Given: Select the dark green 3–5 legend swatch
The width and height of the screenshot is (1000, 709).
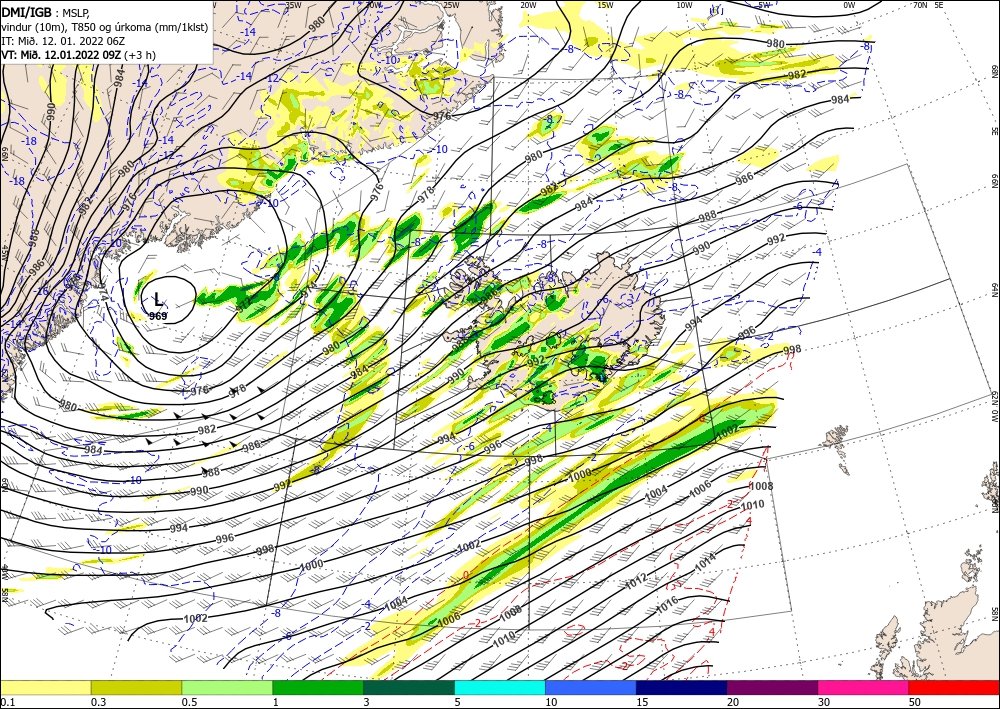Looking at the screenshot, I should (409, 687).
